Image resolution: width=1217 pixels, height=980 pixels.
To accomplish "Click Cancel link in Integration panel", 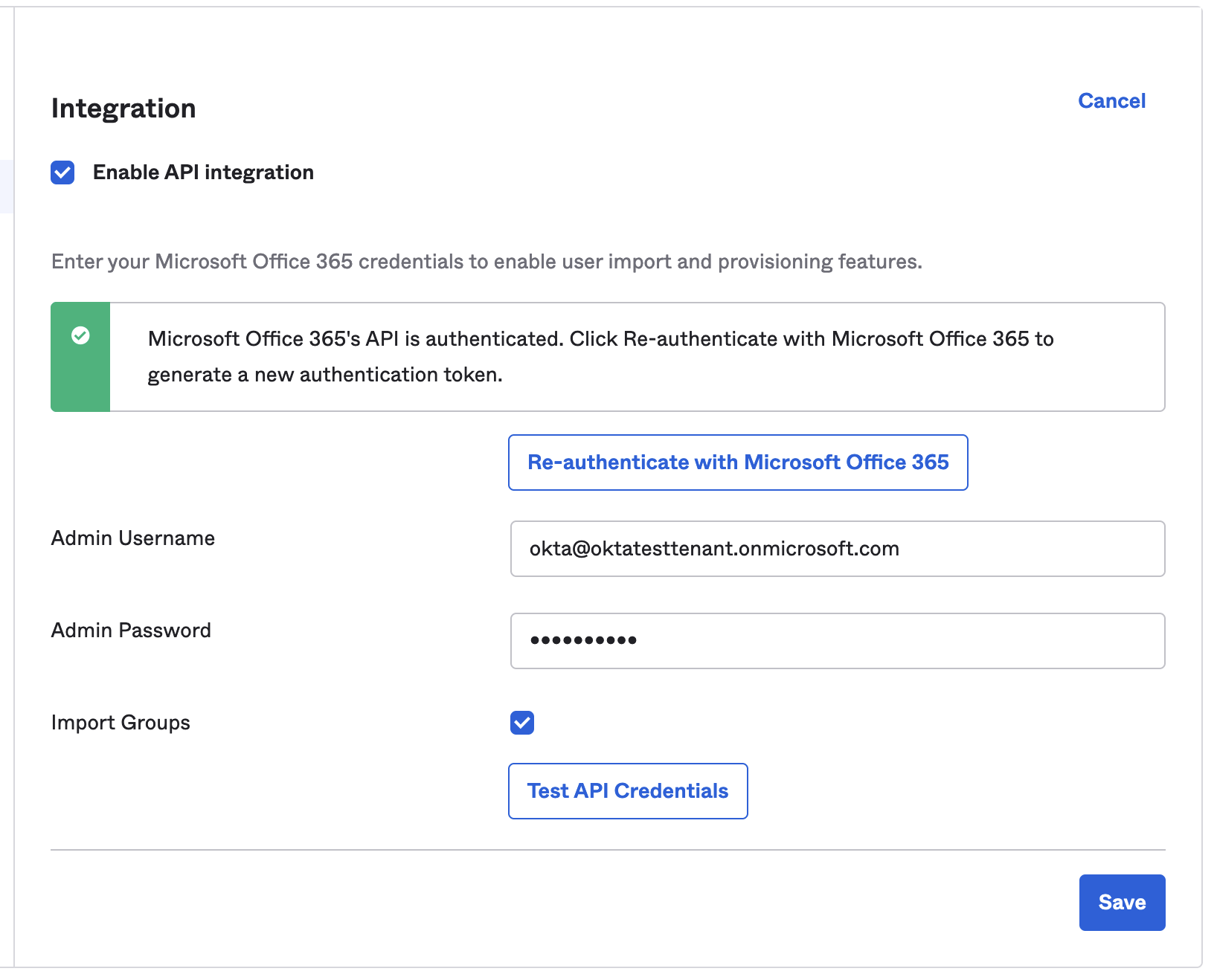I will (x=1111, y=101).
